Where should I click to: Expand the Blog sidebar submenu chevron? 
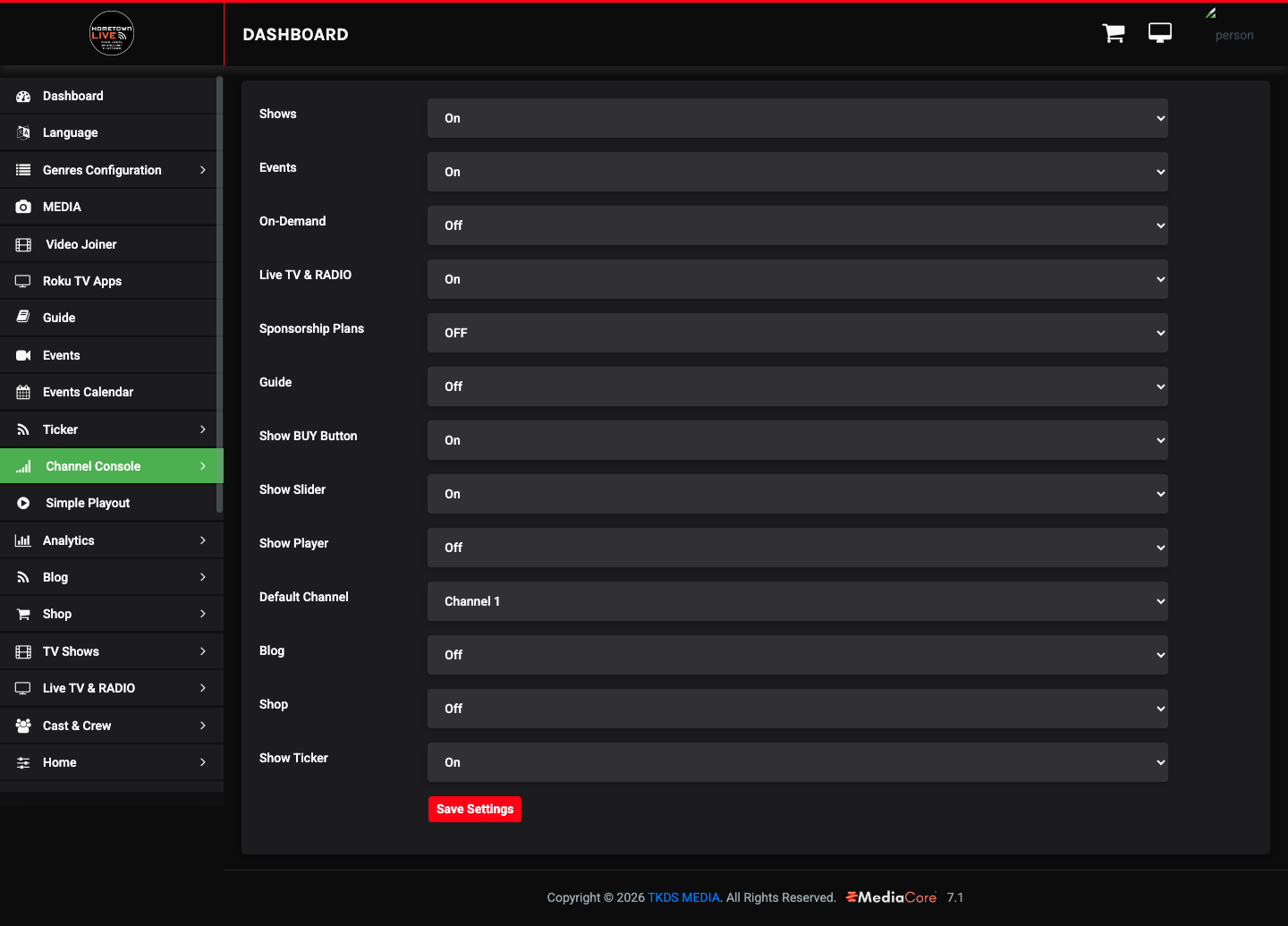tap(203, 577)
